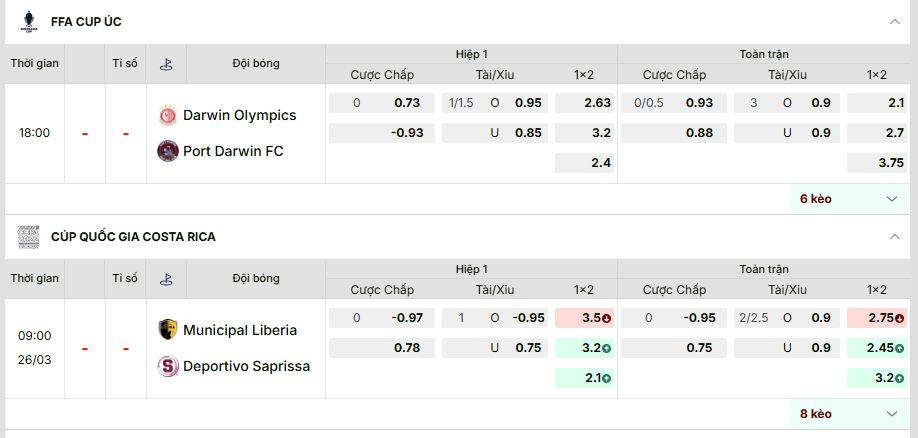The width and height of the screenshot is (918, 438).
Task: Open the Deportivo Saprissa team link
Action: (246, 366)
